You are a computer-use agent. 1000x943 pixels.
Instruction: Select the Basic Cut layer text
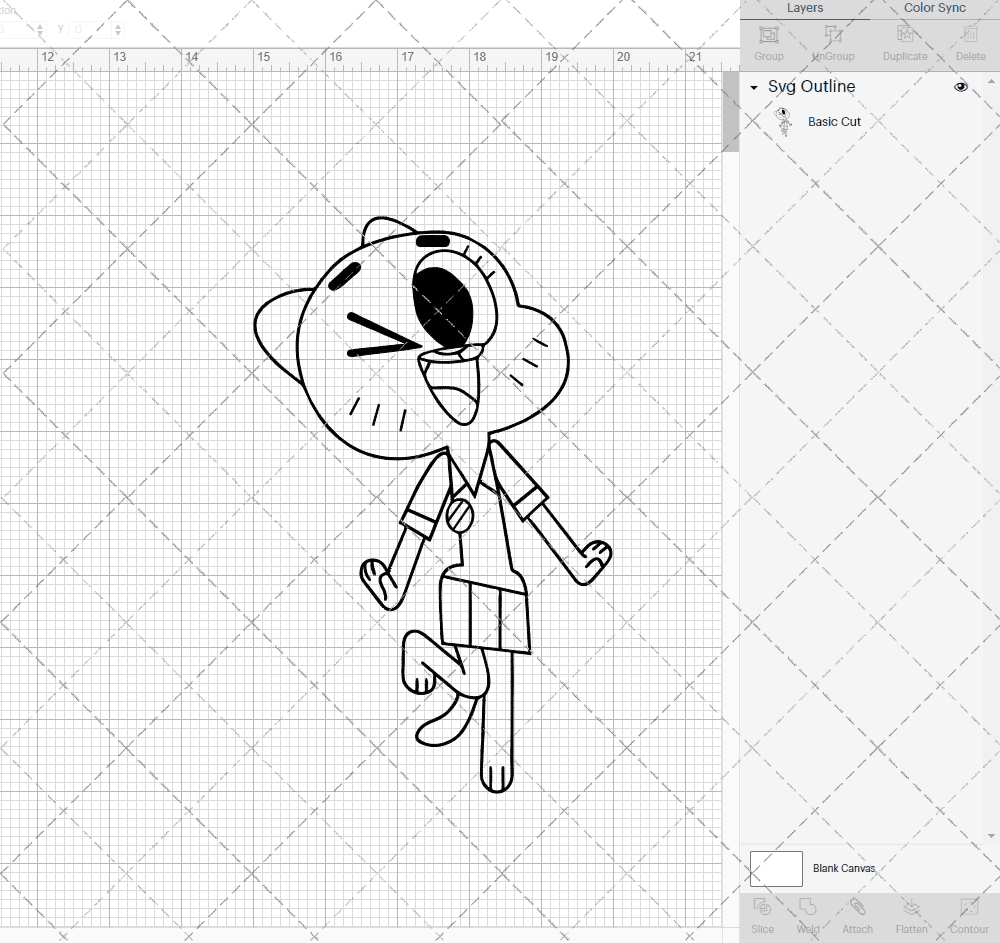834,122
